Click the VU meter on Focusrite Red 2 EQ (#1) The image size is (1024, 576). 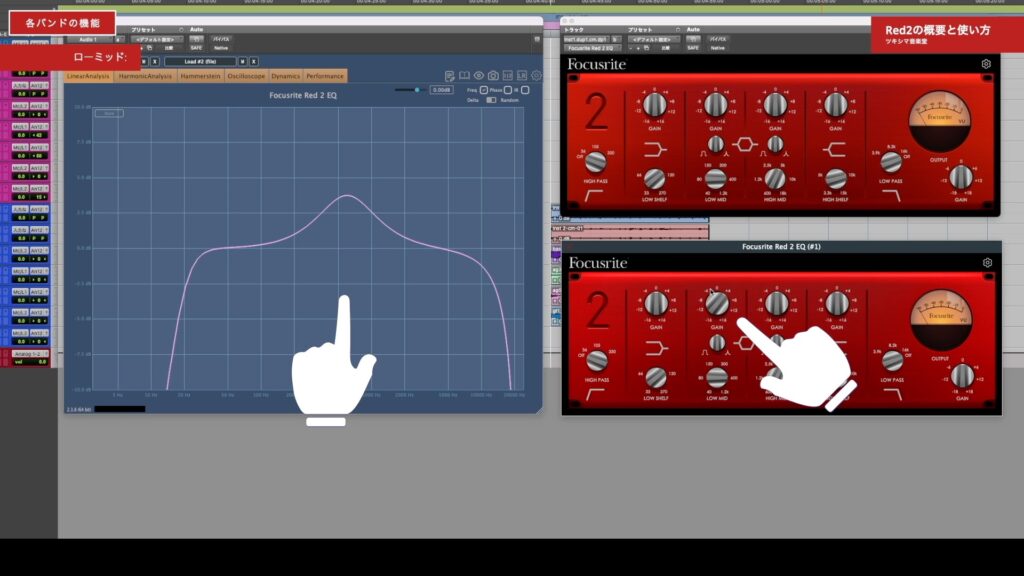coord(940,320)
